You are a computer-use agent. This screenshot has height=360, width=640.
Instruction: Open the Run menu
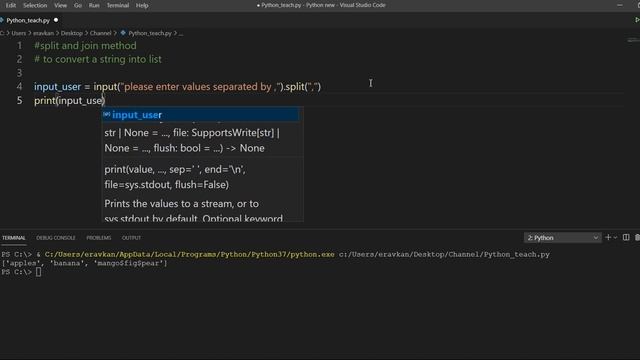click(94, 5)
